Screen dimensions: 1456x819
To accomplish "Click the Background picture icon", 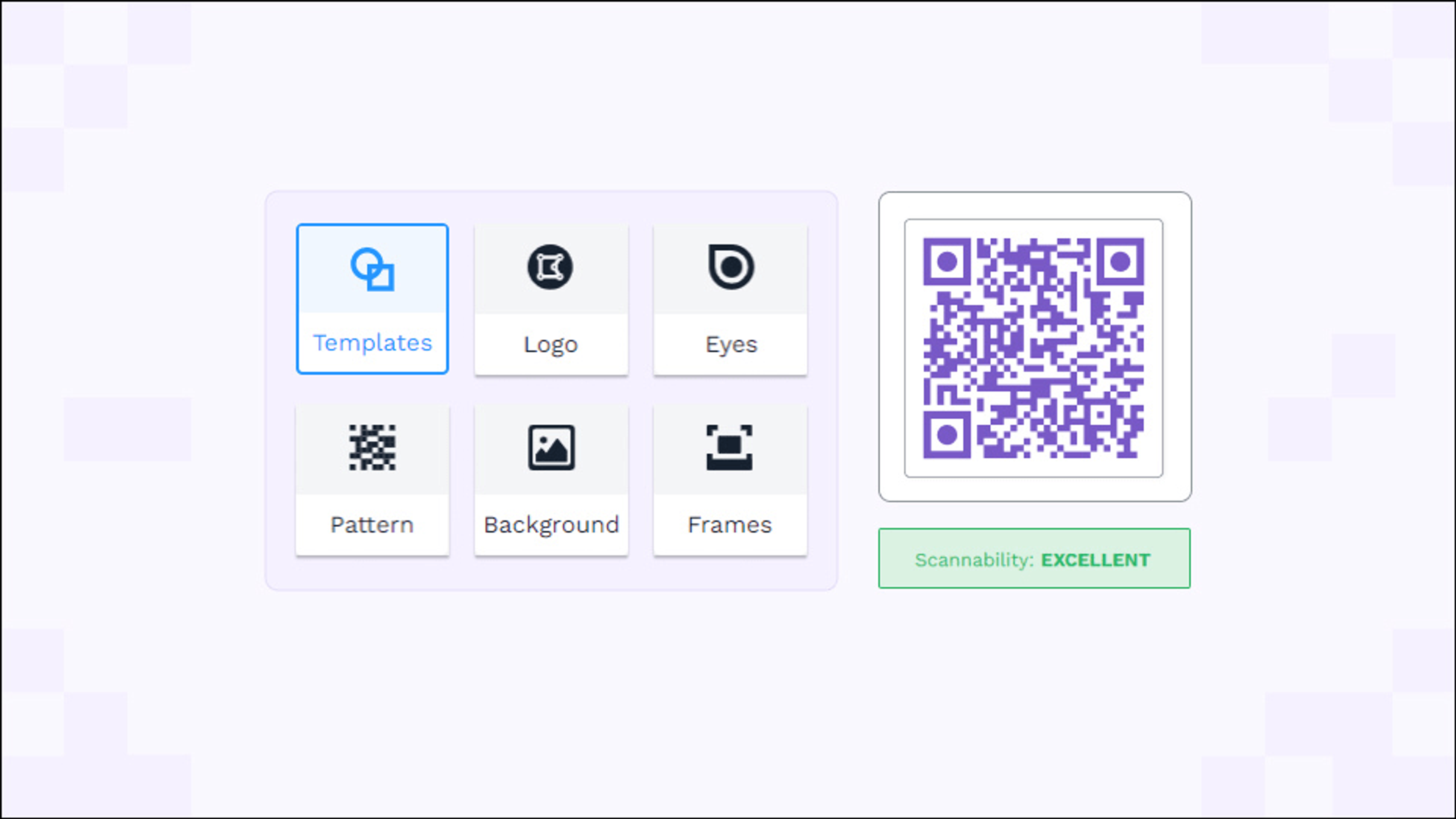I will [551, 448].
